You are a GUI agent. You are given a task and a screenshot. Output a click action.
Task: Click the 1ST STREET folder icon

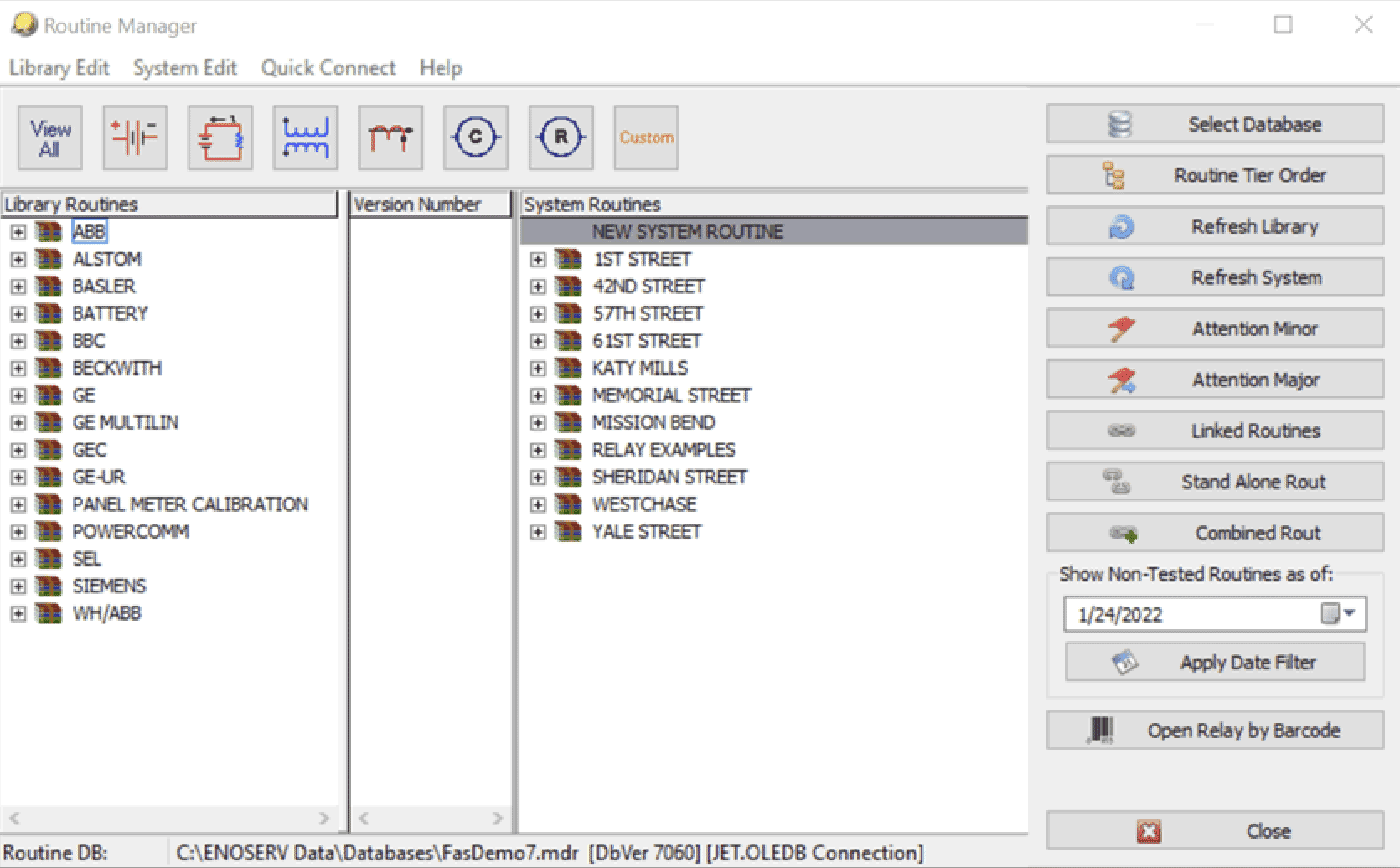569,259
